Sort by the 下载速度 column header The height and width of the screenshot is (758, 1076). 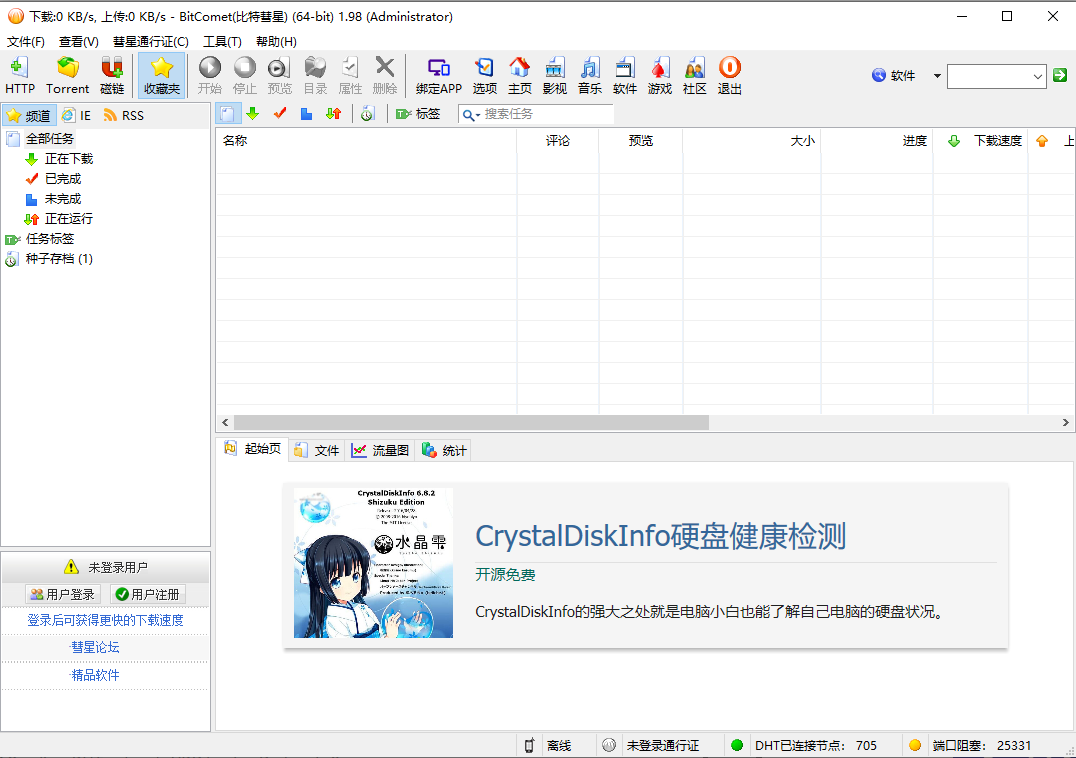[x=981, y=141]
